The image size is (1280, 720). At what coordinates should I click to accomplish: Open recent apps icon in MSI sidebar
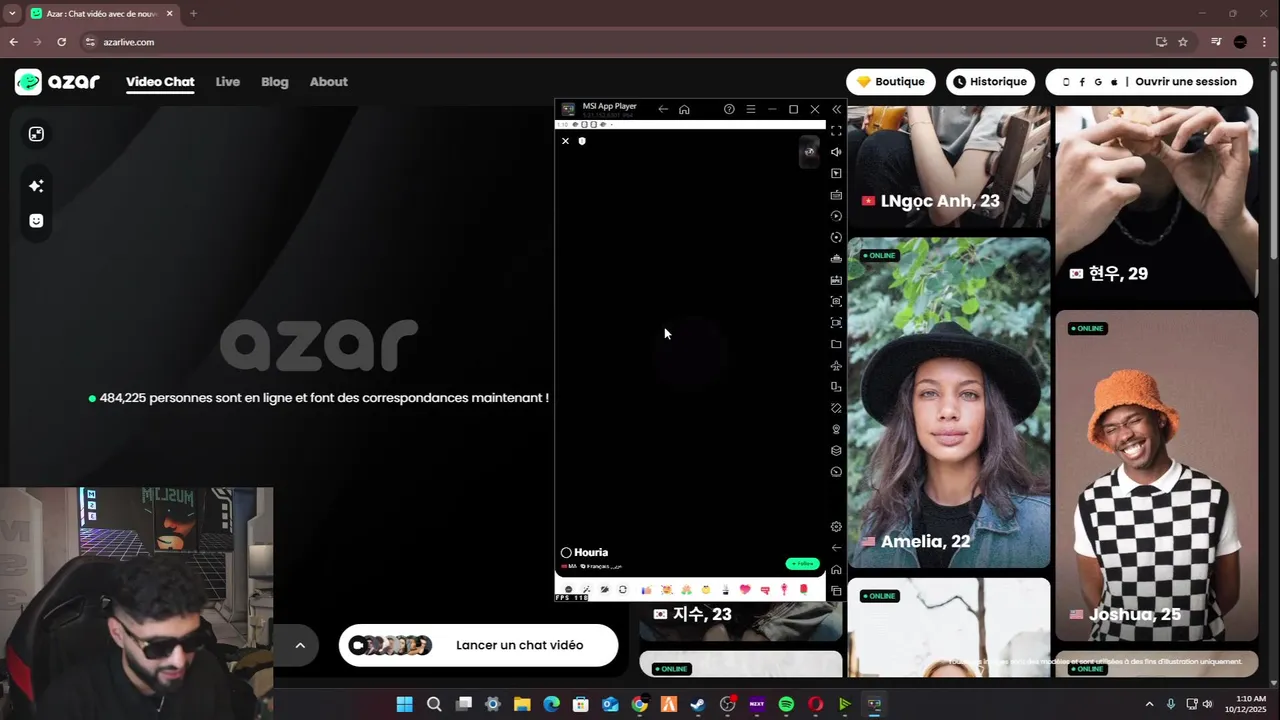click(x=837, y=591)
